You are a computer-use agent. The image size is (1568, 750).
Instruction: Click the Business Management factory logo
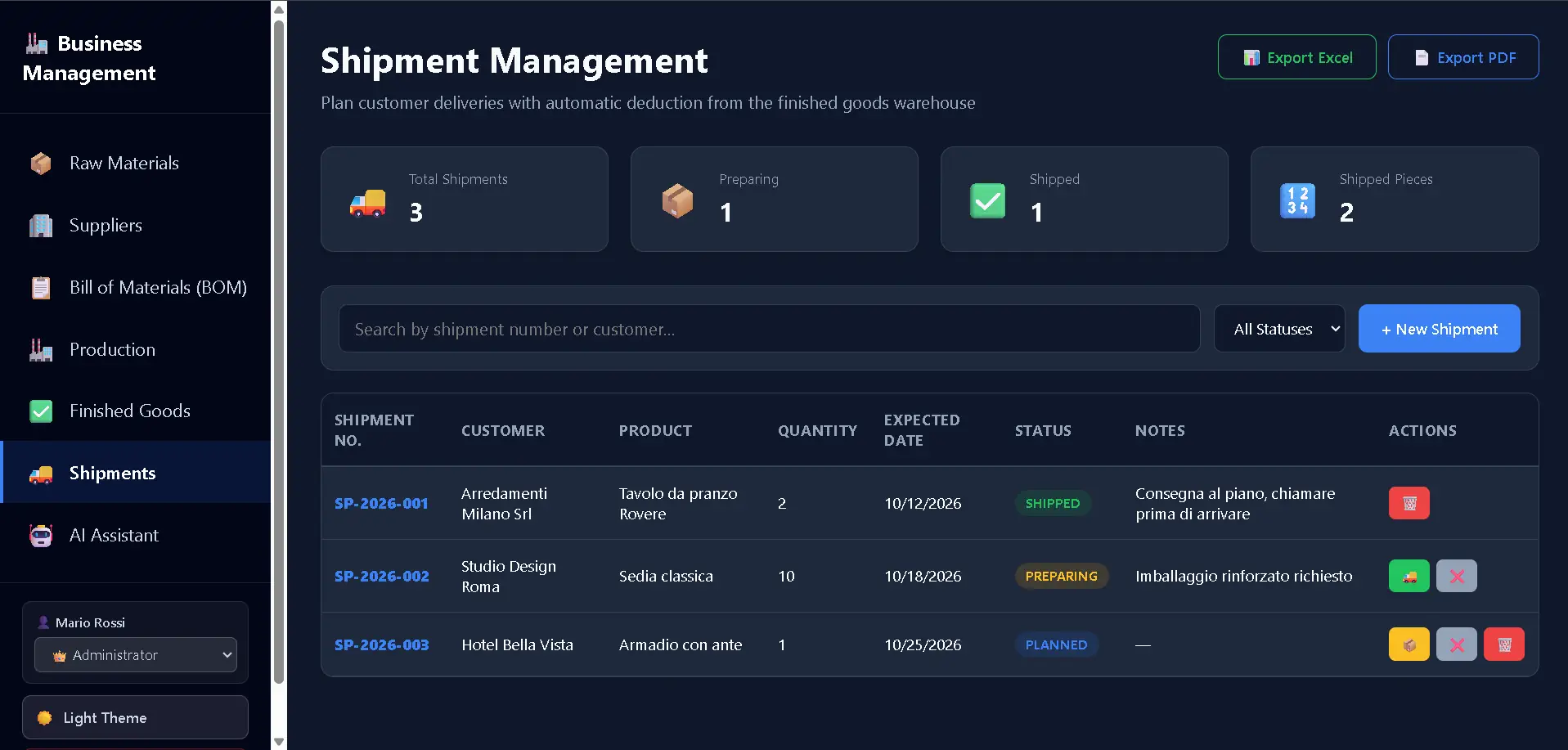click(37, 43)
